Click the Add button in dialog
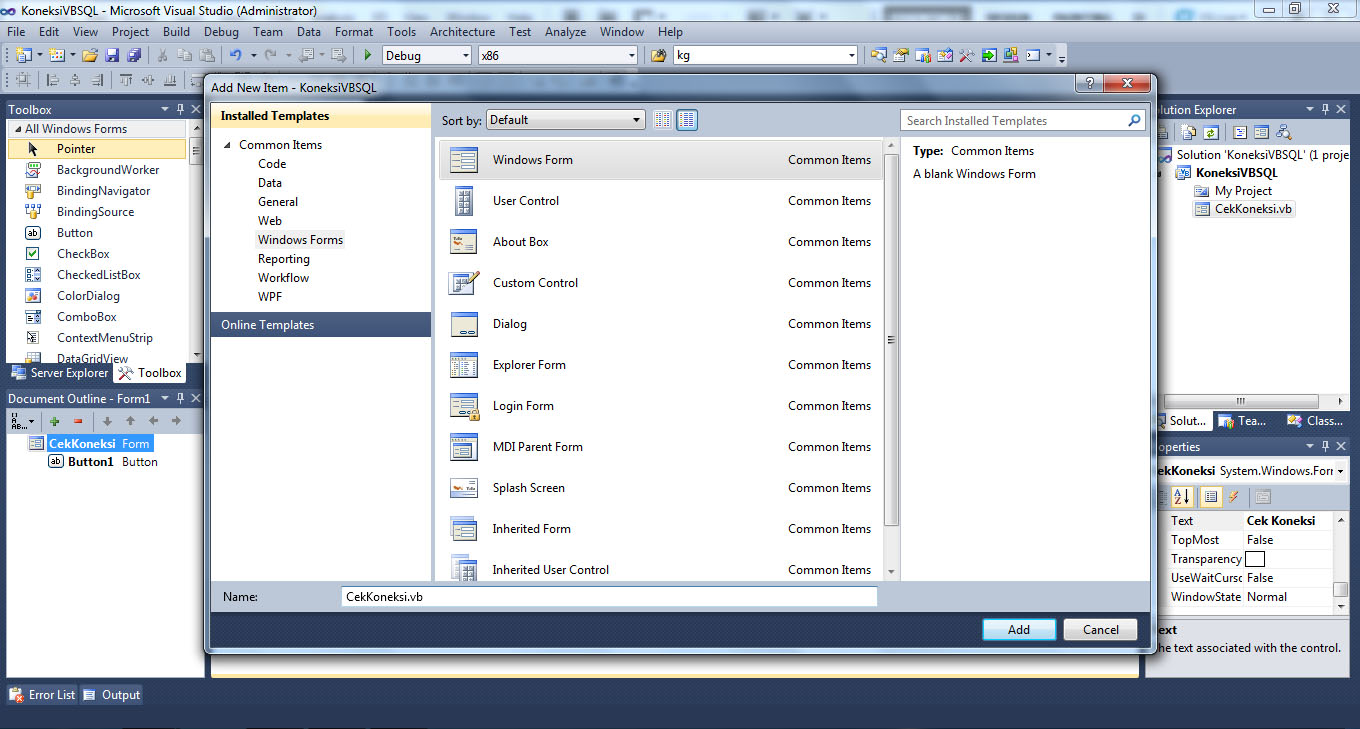The height and width of the screenshot is (729, 1360). click(1019, 630)
